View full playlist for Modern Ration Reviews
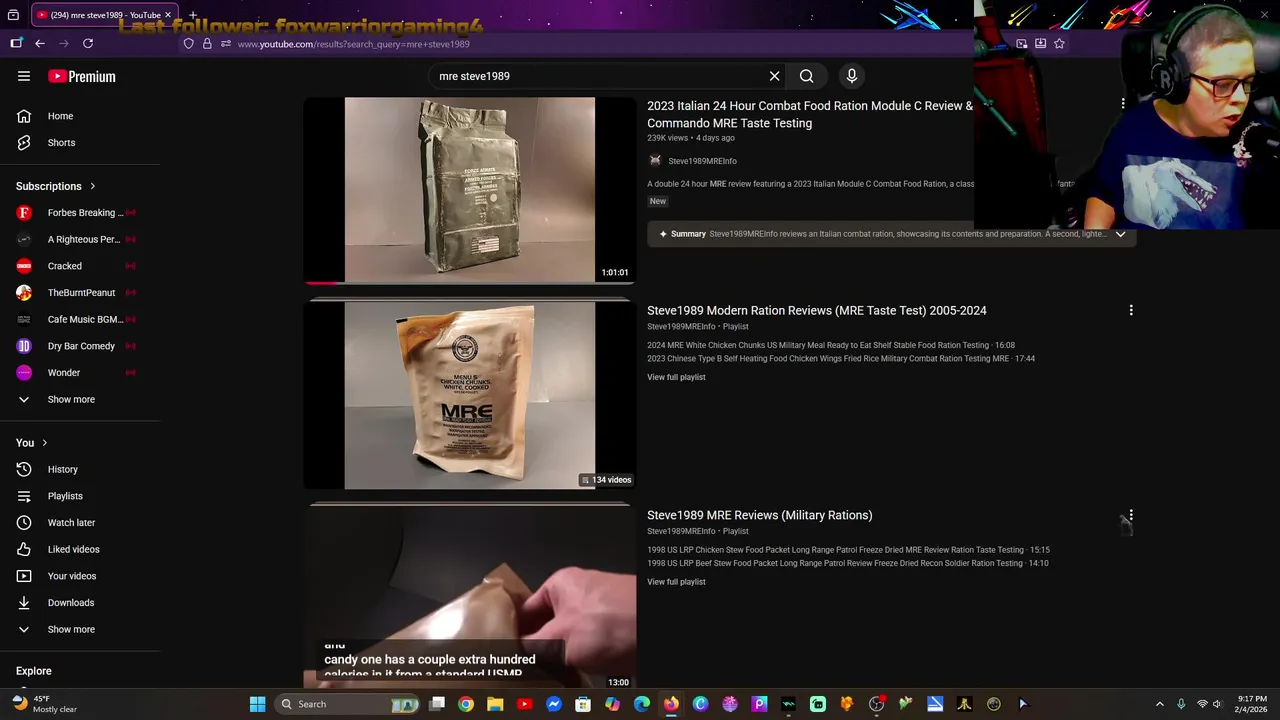Image resolution: width=1280 pixels, height=720 pixels. [676, 377]
